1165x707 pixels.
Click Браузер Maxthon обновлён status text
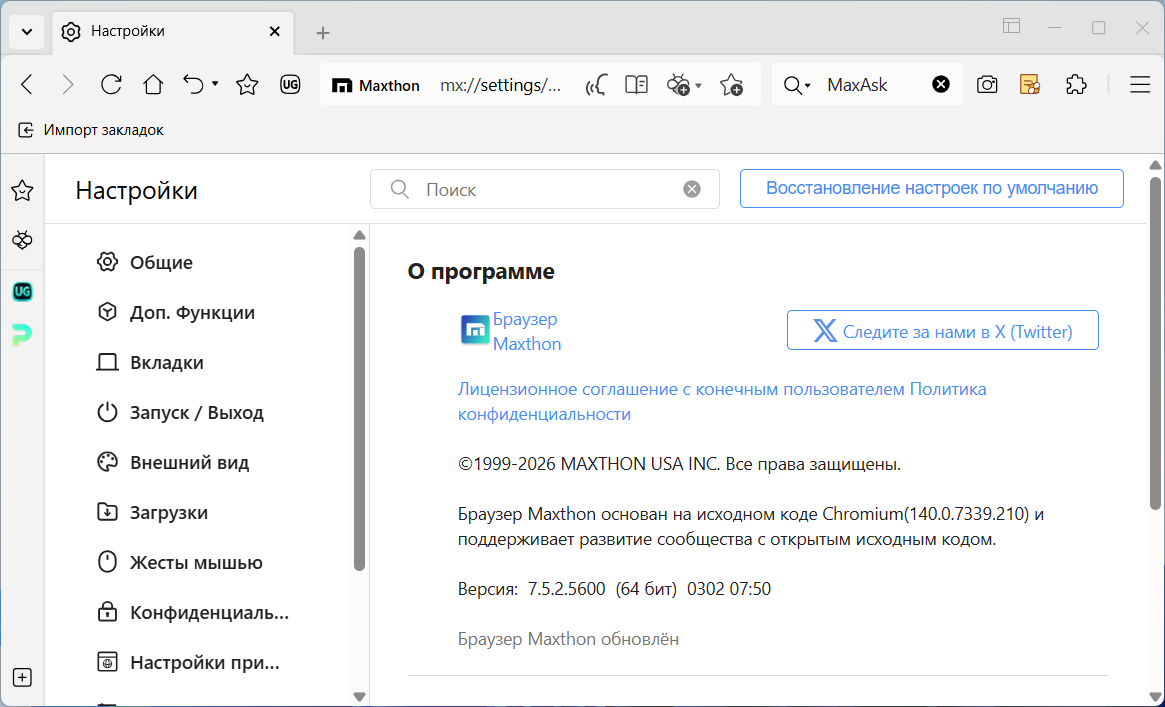coord(568,639)
